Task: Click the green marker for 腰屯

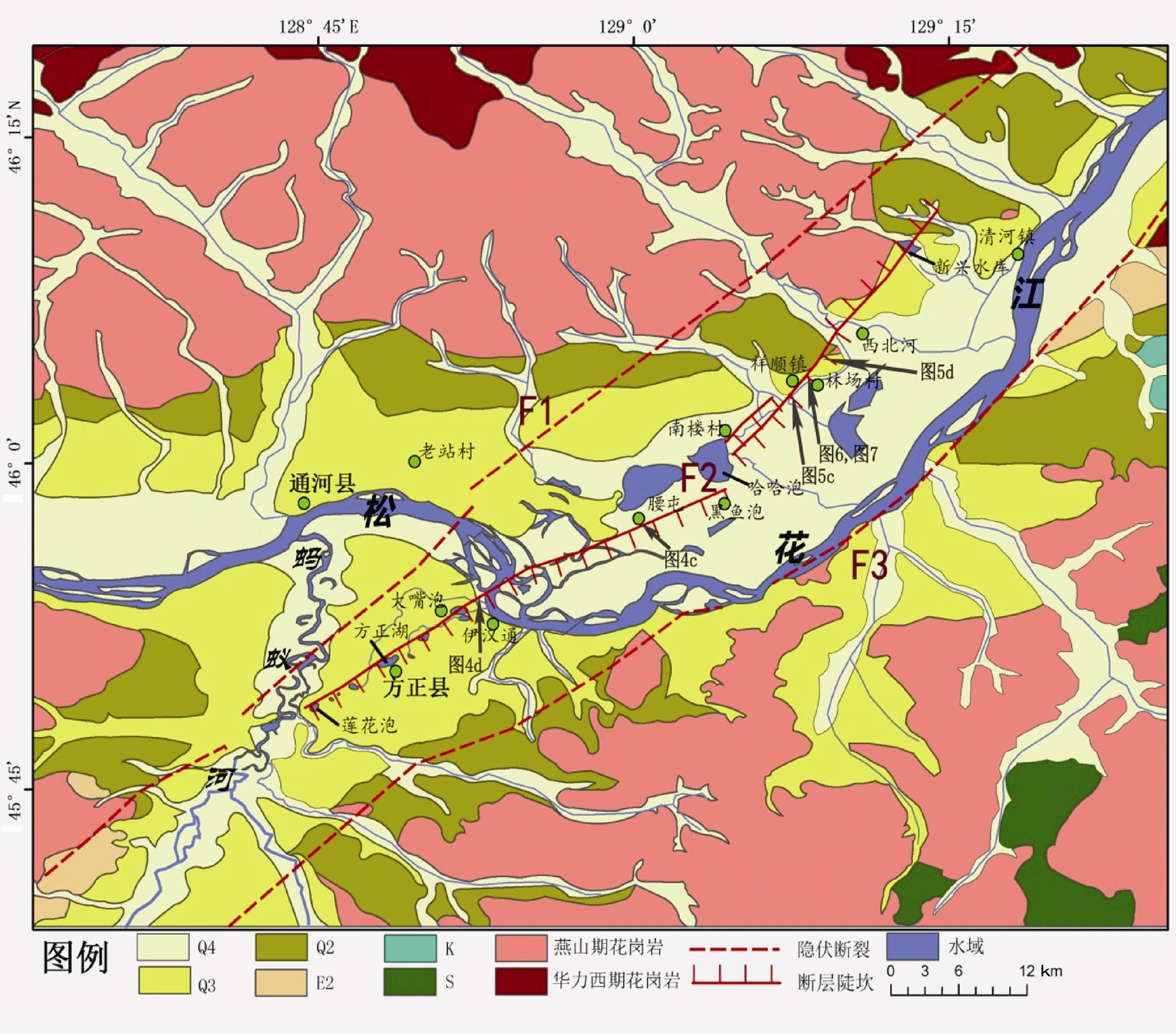Action: point(639,519)
